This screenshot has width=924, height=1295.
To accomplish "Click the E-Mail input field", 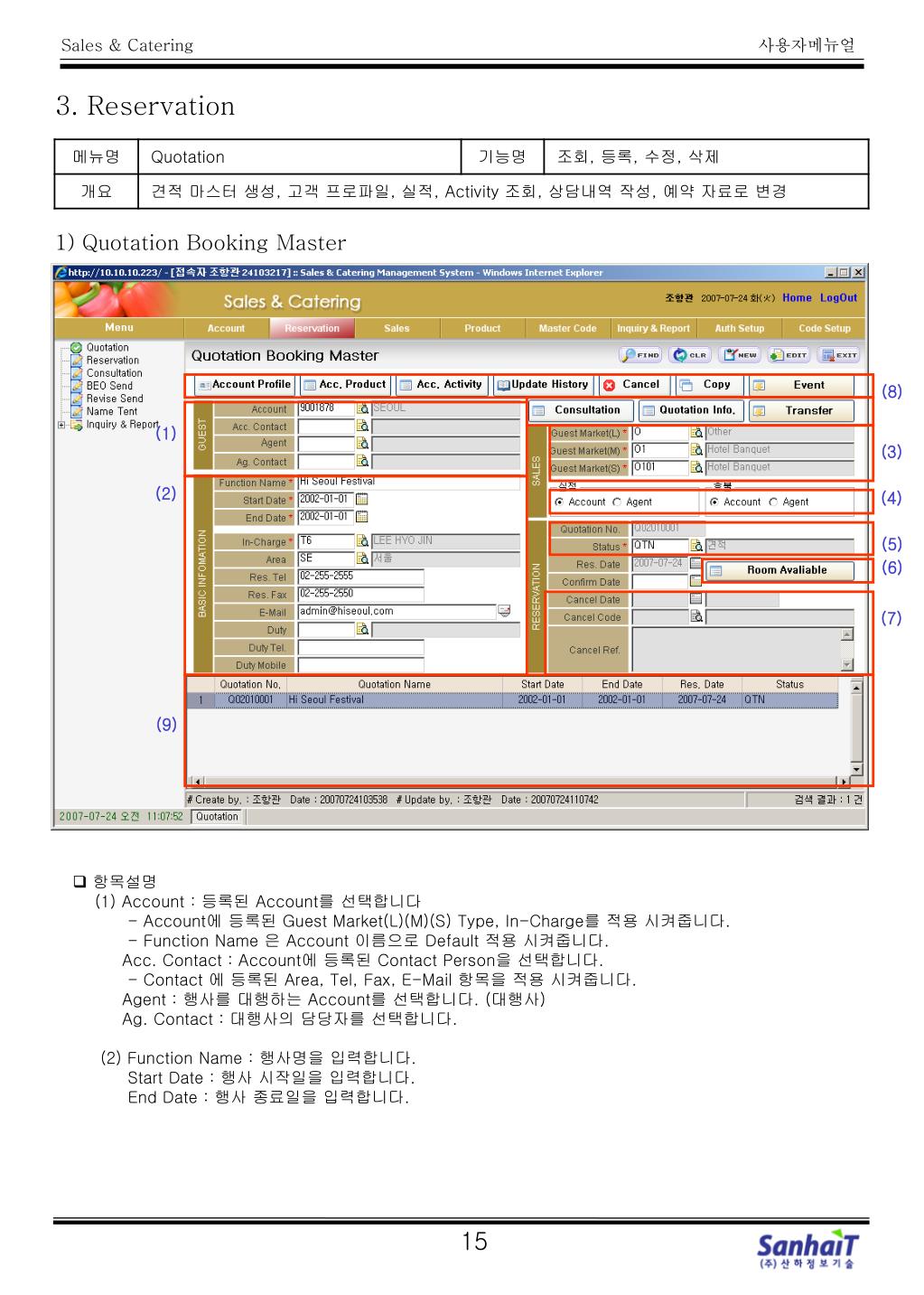I will (x=397, y=612).
